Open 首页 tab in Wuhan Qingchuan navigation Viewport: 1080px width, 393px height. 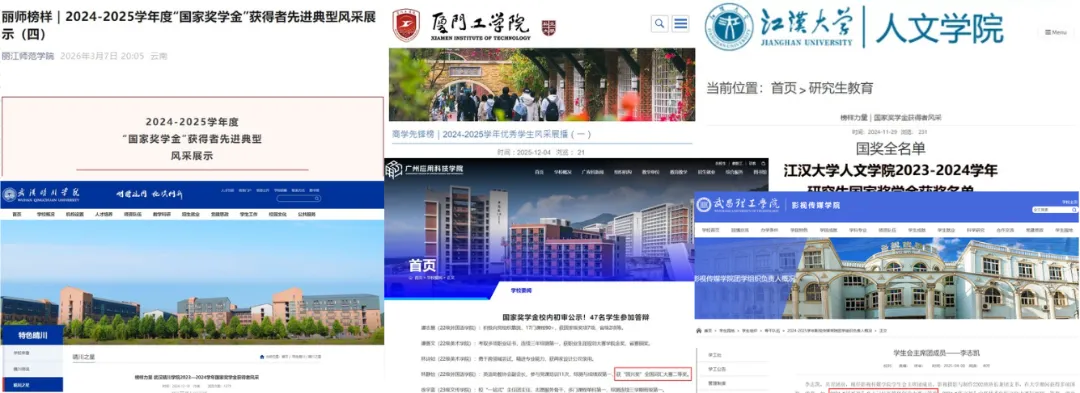(17, 215)
